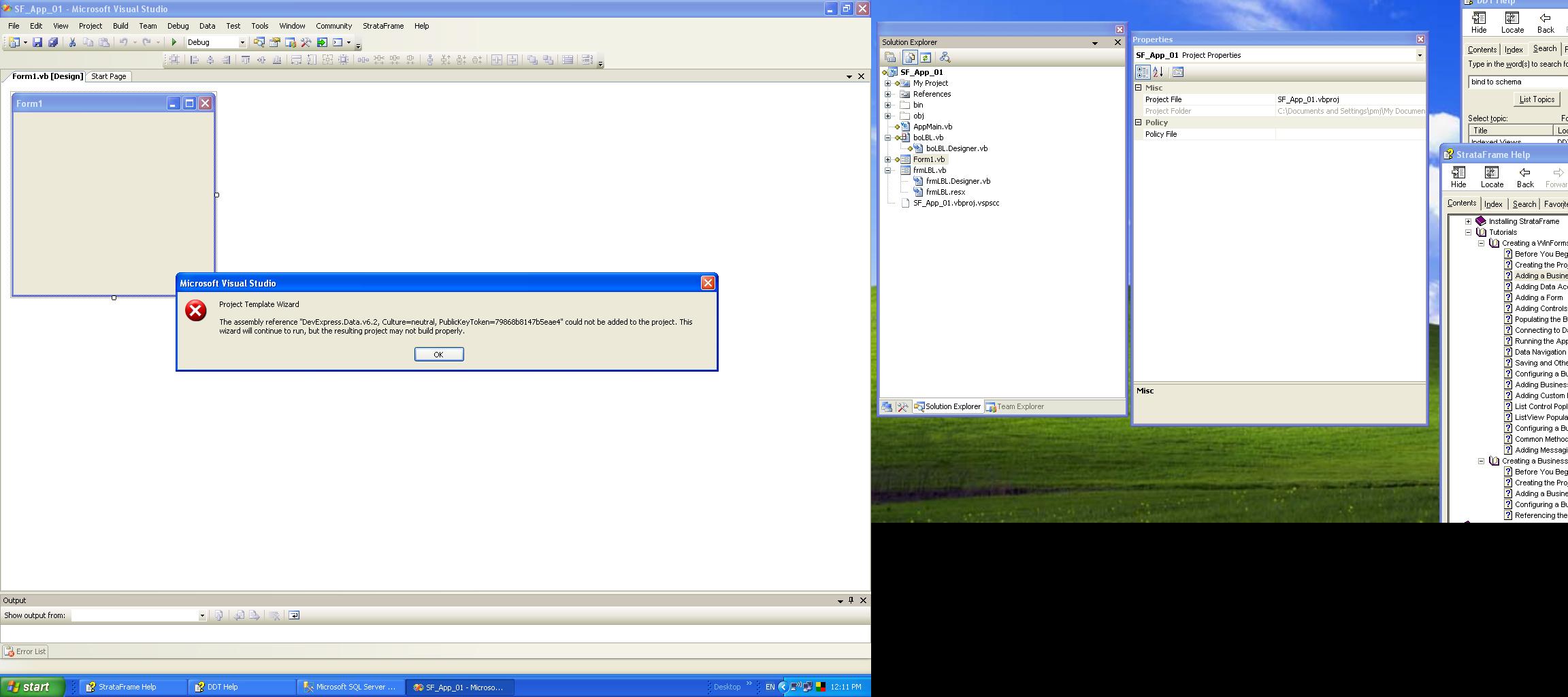Image resolution: width=1568 pixels, height=697 pixels.
Task: Click the Property Pages icon in Properties
Action: (1178, 72)
